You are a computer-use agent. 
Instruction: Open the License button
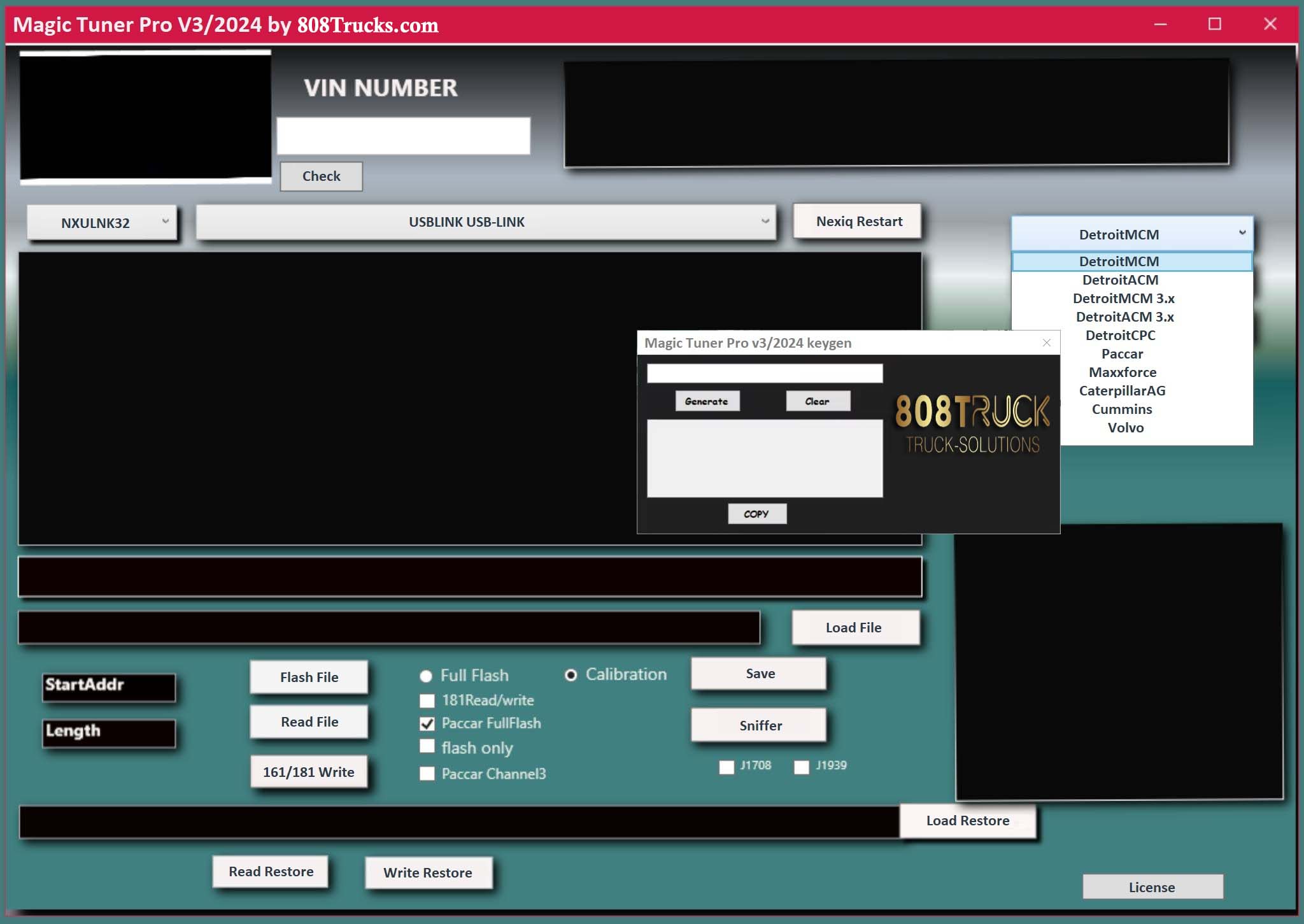(1152, 887)
